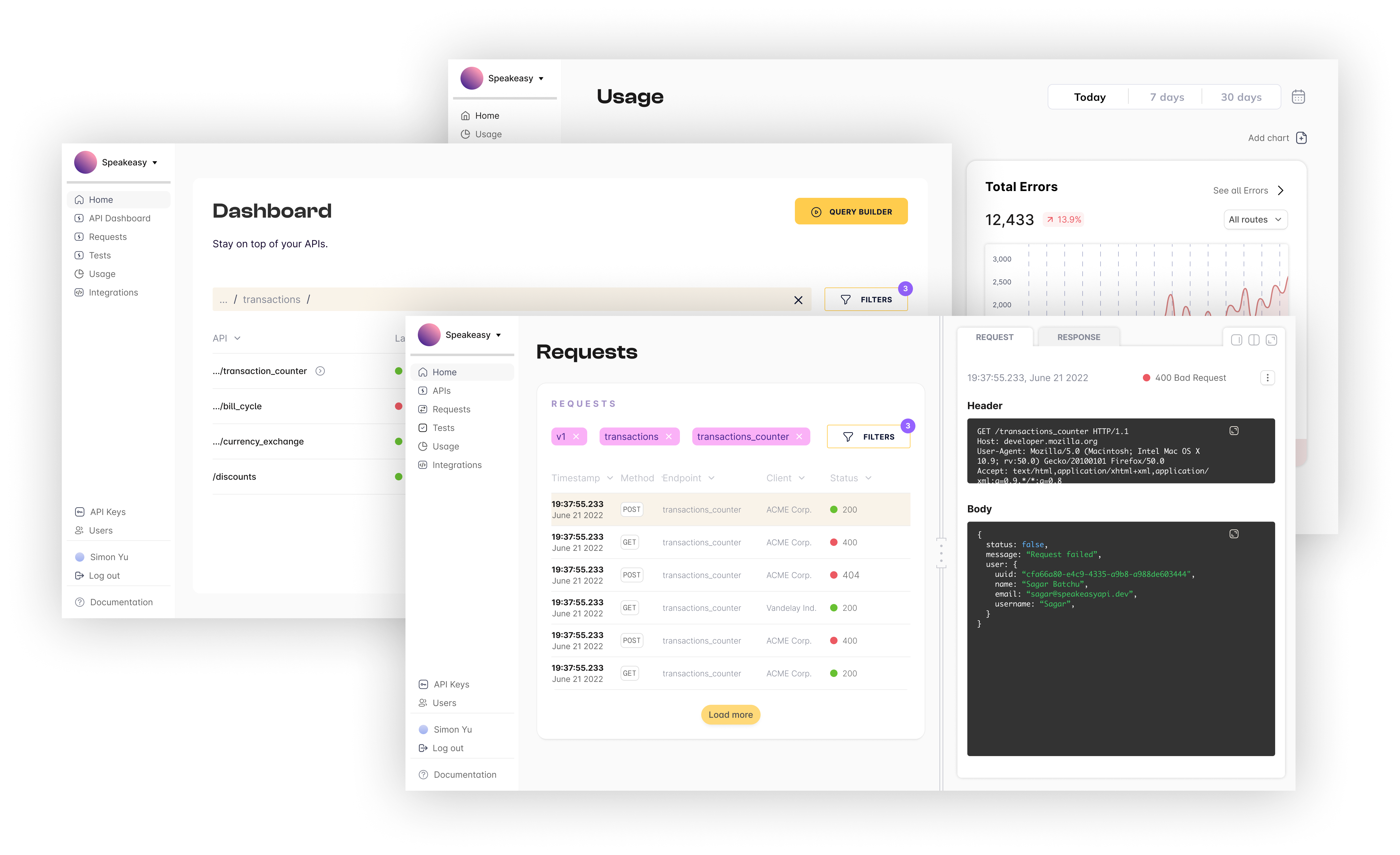
Task: Click Home icon in Dashboard window sidebar
Action: tap(79, 200)
